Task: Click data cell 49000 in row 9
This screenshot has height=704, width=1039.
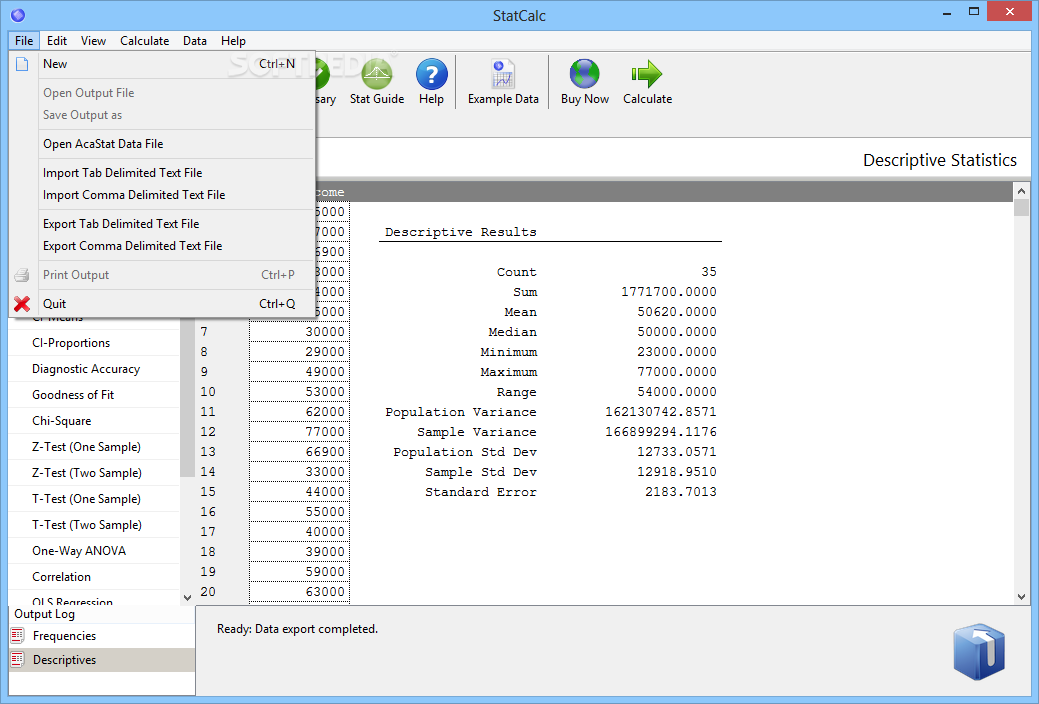Action: (x=300, y=371)
